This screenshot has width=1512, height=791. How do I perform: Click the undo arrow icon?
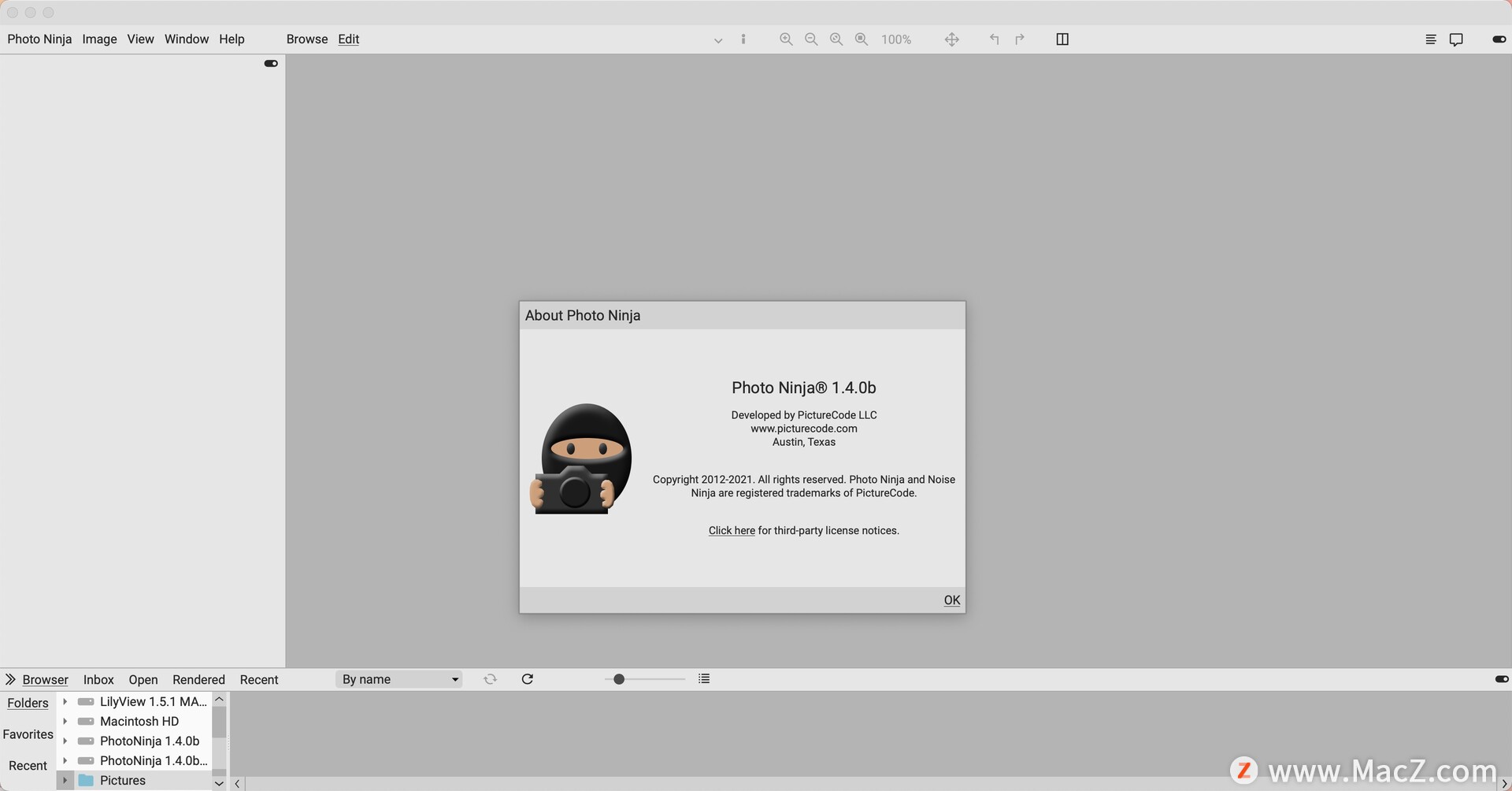[x=995, y=39]
